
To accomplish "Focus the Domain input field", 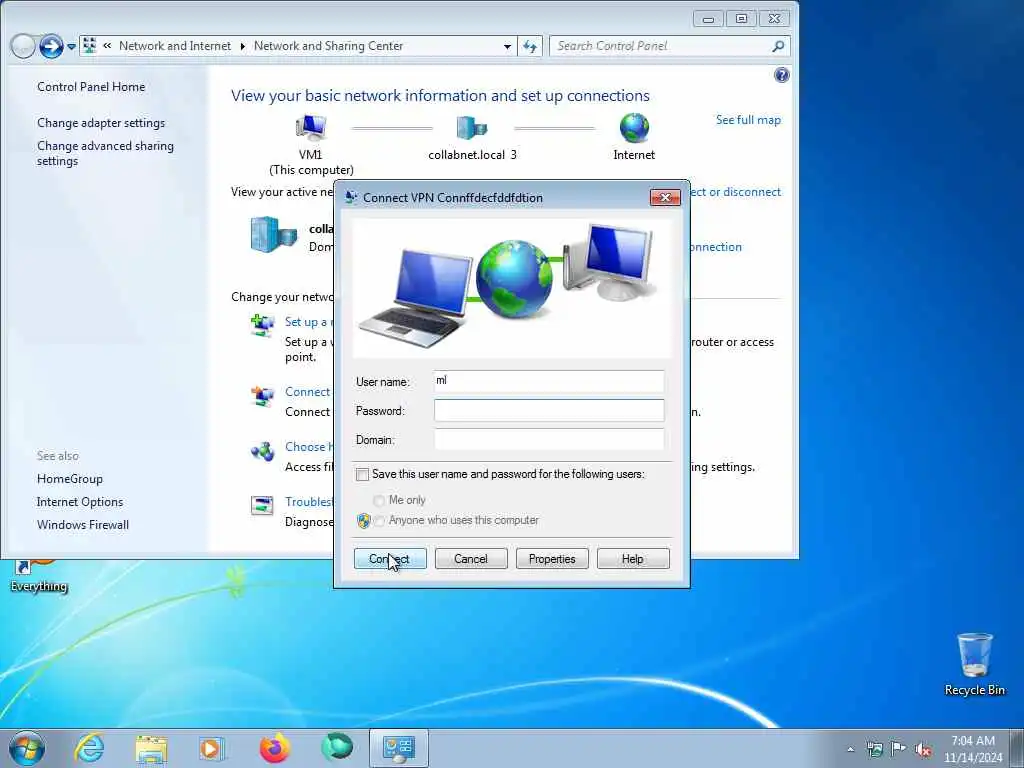I will pos(549,439).
